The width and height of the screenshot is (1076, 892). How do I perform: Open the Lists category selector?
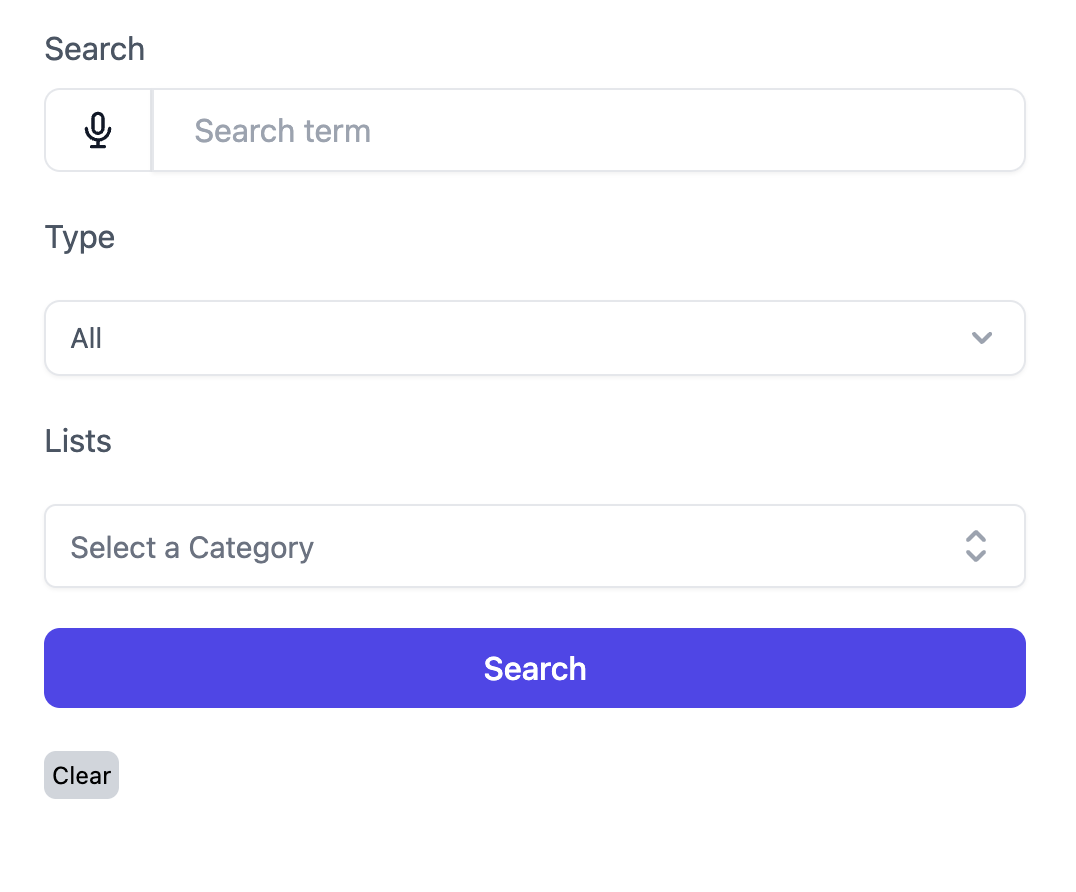(x=534, y=546)
